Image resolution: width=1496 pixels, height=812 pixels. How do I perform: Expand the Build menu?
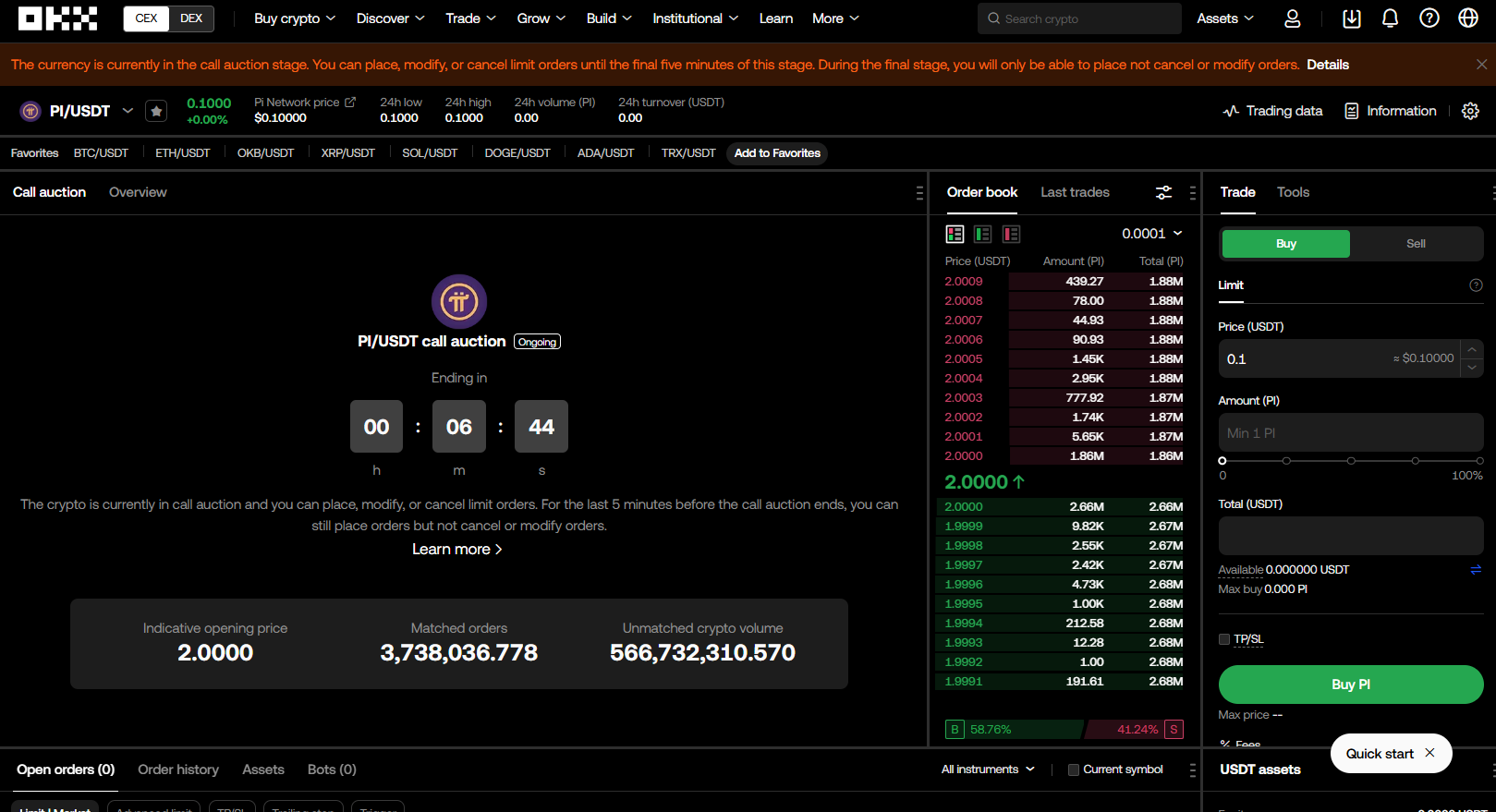coord(609,18)
